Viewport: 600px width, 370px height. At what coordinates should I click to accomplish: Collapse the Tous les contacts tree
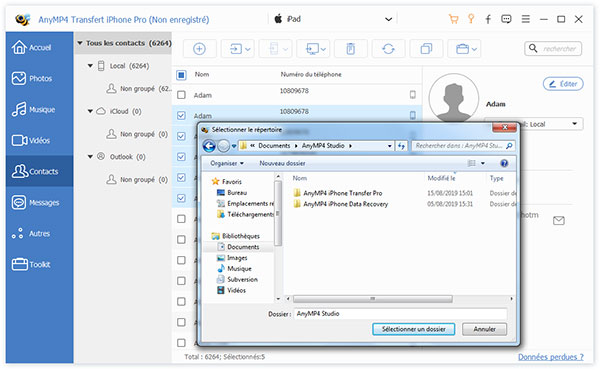[x=80, y=43]
